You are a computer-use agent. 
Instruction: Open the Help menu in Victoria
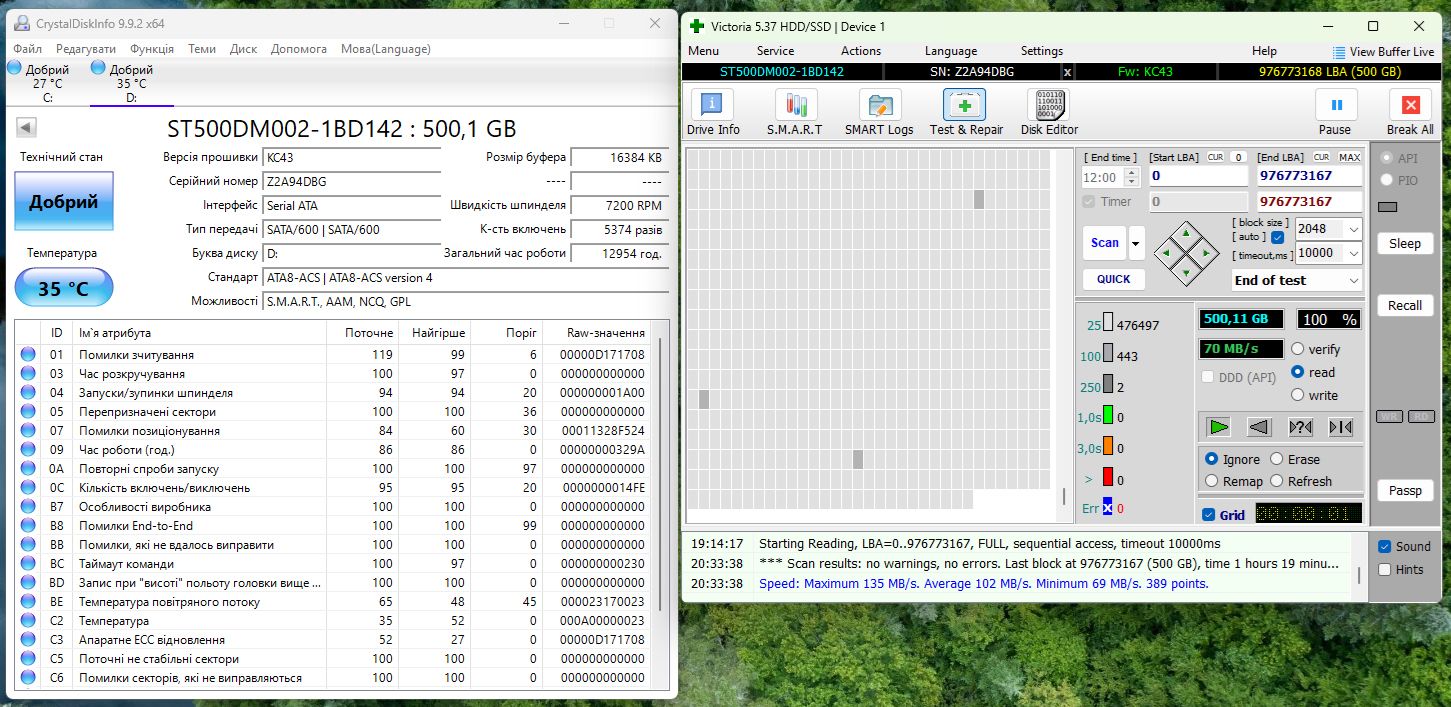pos(1264,51)
